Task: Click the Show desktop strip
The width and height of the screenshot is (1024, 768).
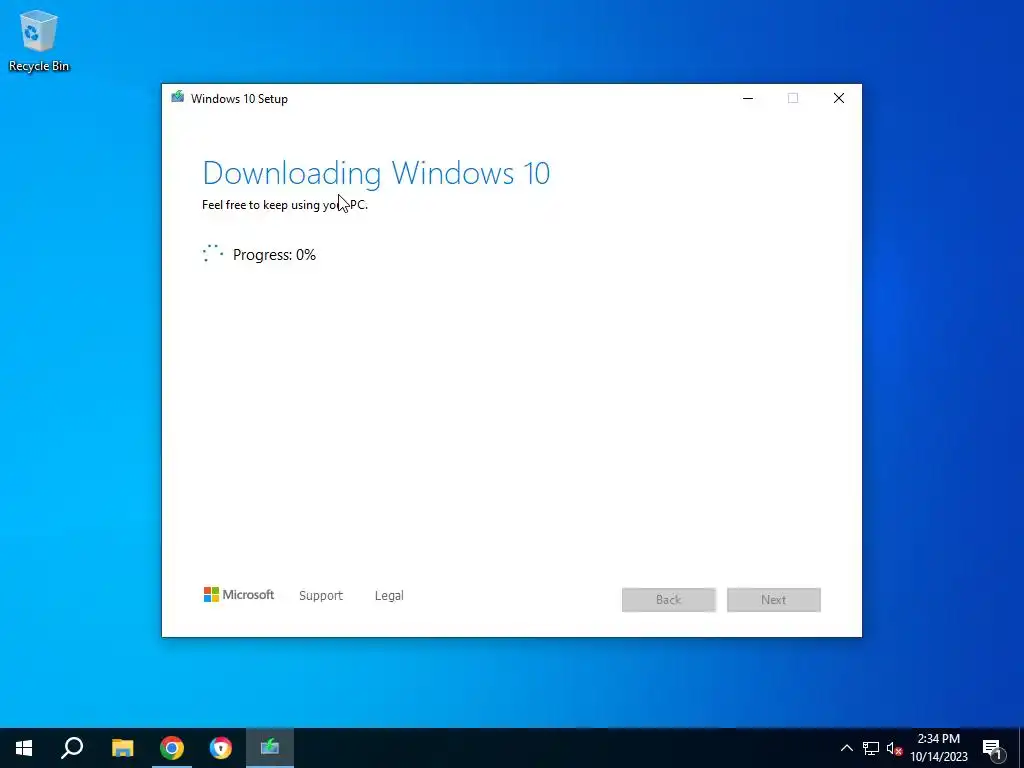Action: (x=1021, y=748)
